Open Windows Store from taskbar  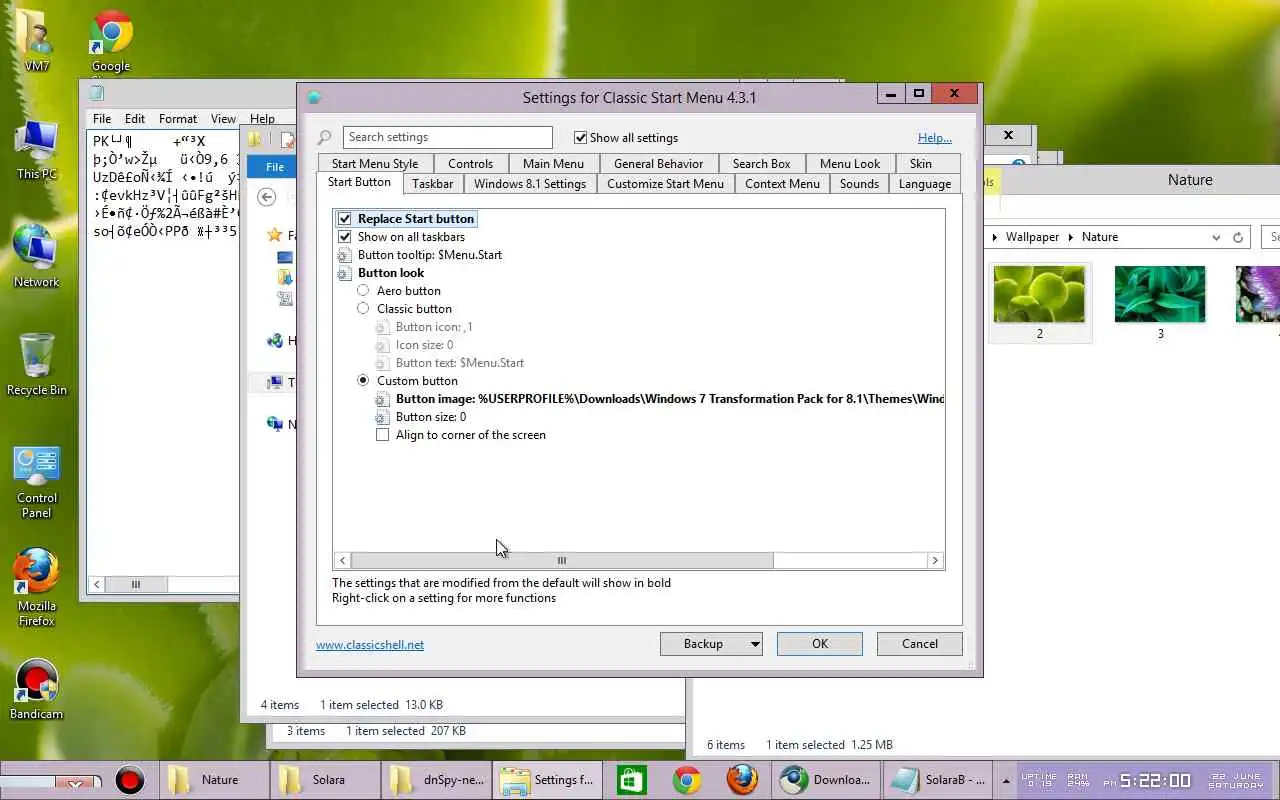[x=631, y=780]
